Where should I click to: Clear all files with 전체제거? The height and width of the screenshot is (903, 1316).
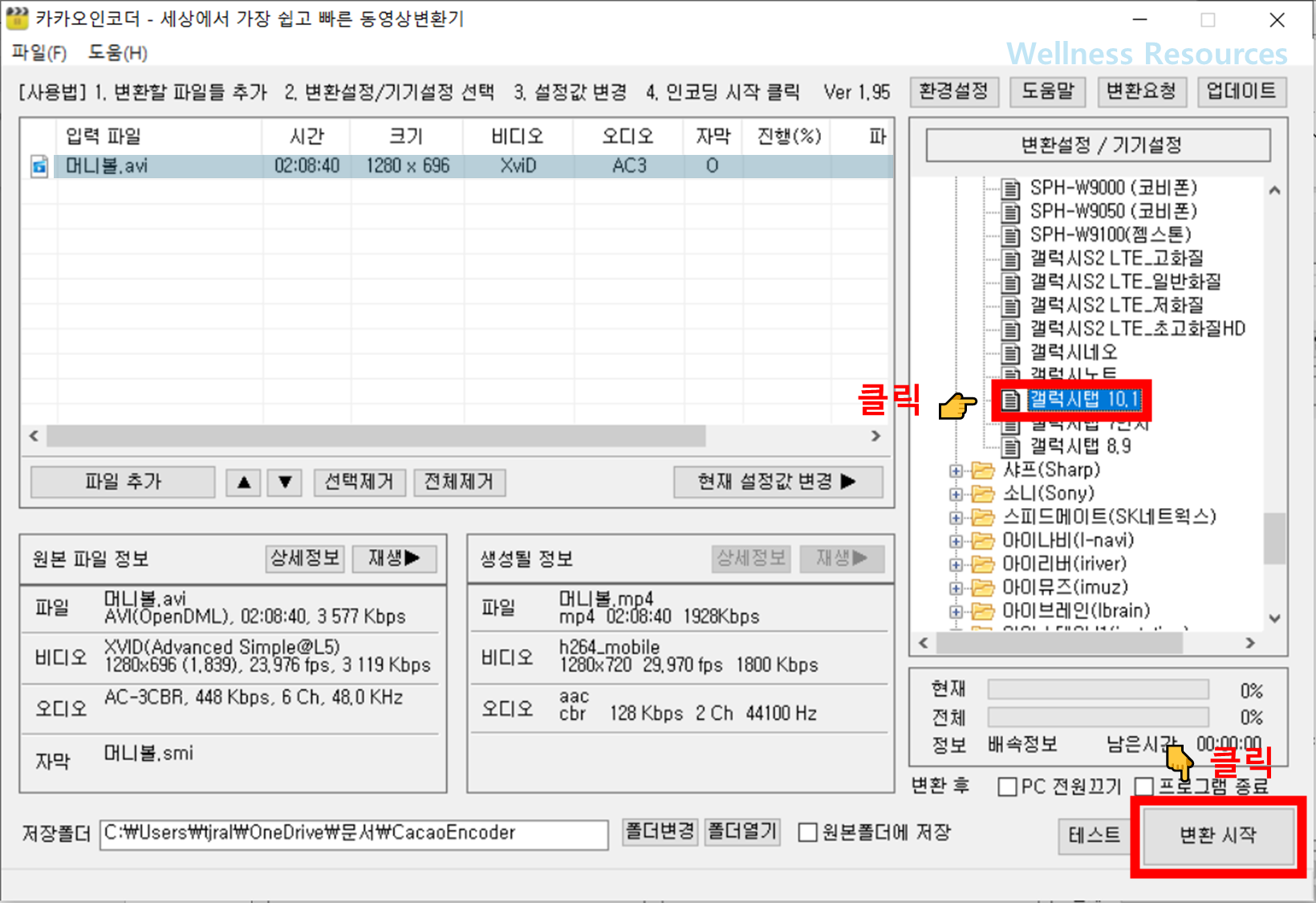[459, 482]
